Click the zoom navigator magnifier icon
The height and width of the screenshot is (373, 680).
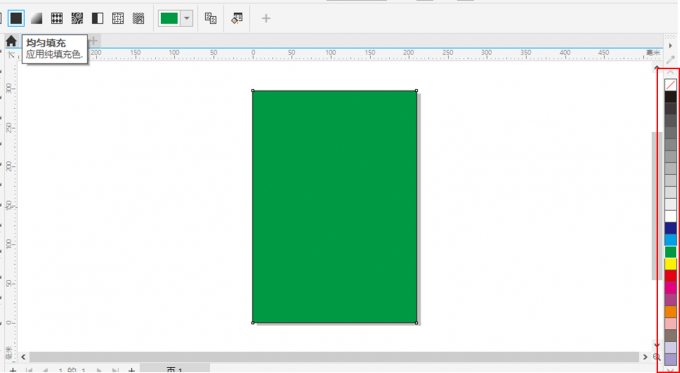[x=657, y=357]
